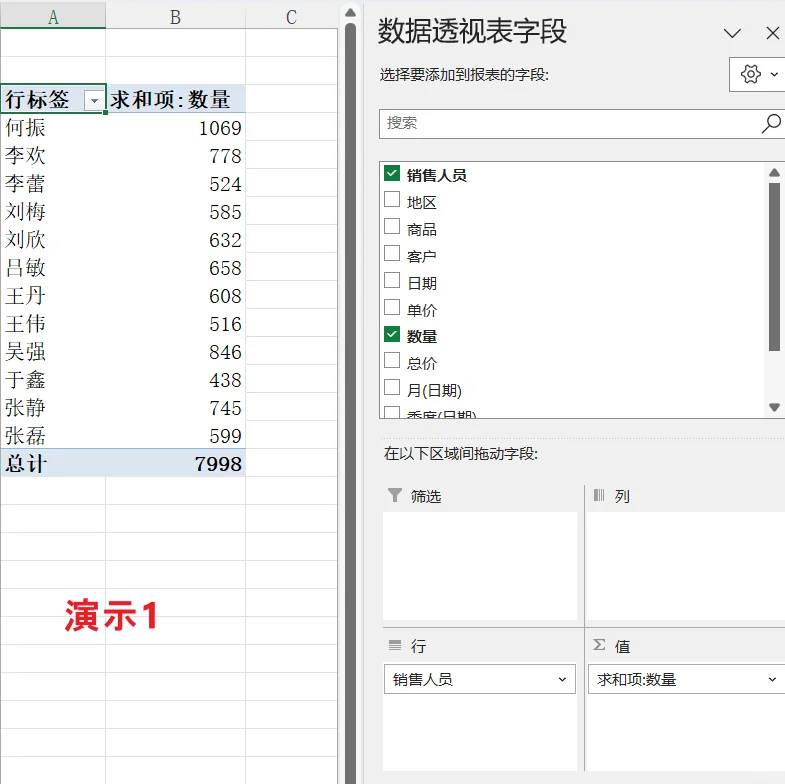Select the cell 吕敏
Screen dimensions: 785x784
pos(53,267)
